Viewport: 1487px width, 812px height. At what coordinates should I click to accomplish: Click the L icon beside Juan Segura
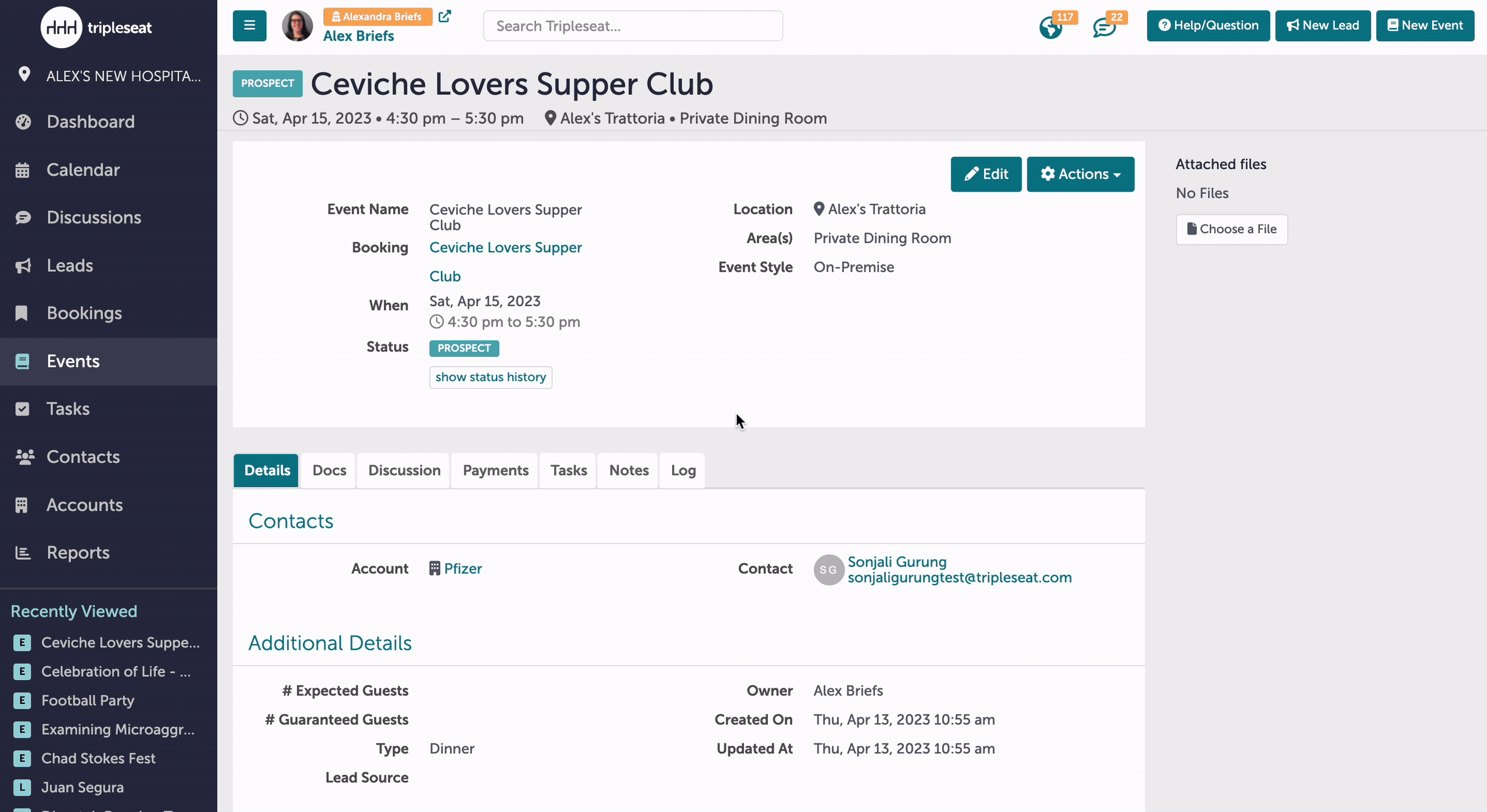22,788
